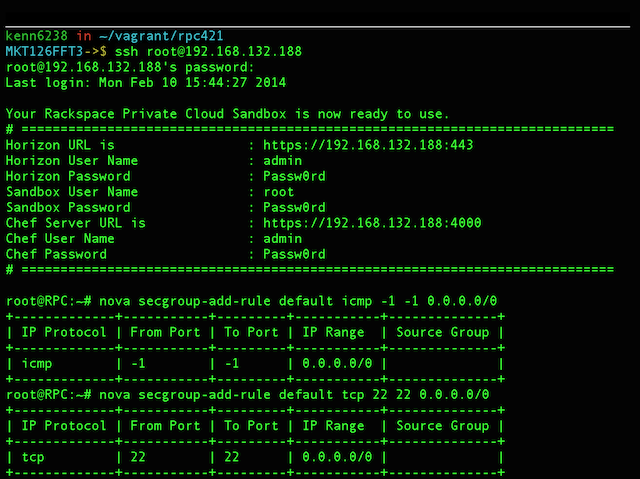Click the To Port 22 cell
This screenshot has height=479, width=640.
point(231,457)
